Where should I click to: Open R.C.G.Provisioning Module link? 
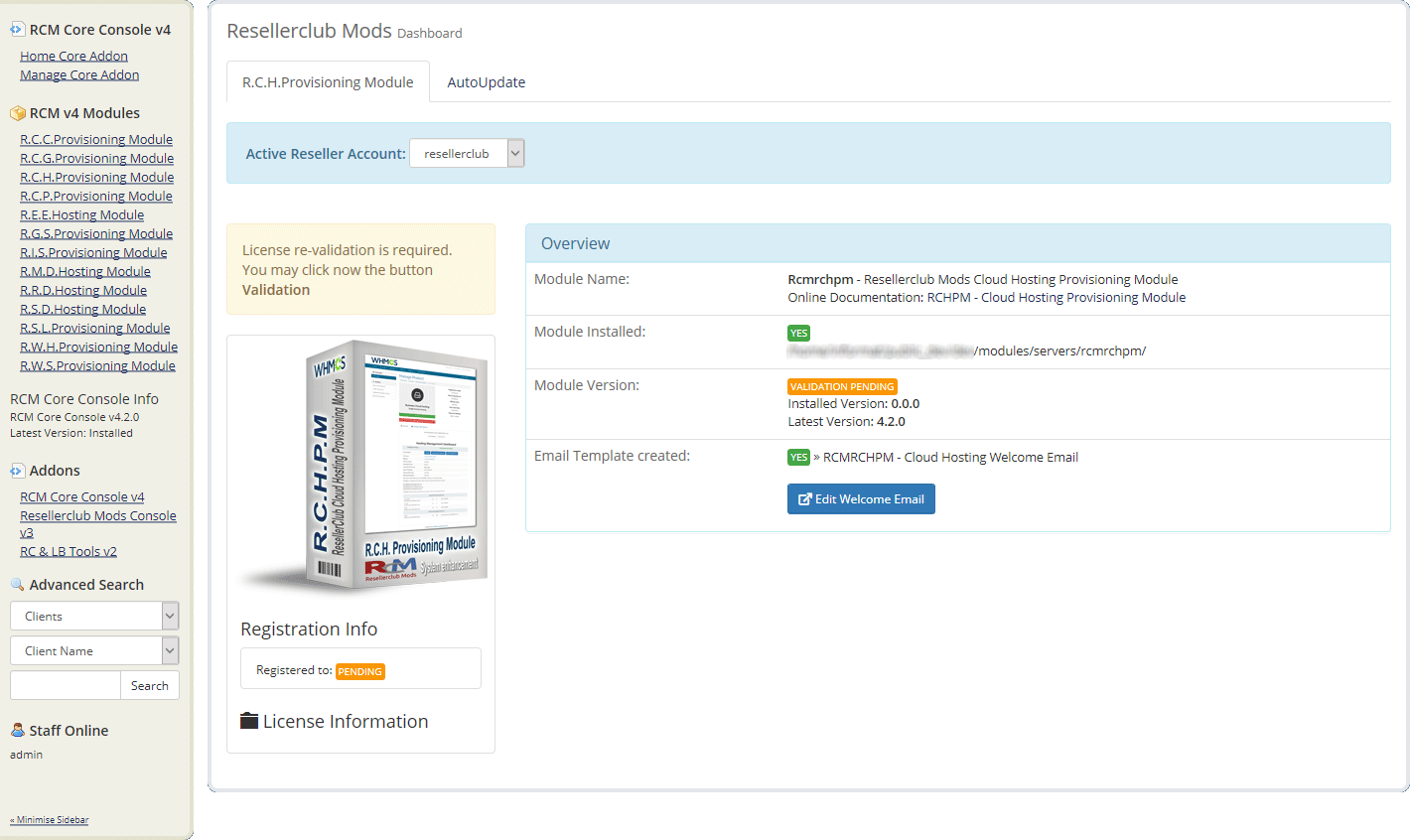tap(96, 158)
